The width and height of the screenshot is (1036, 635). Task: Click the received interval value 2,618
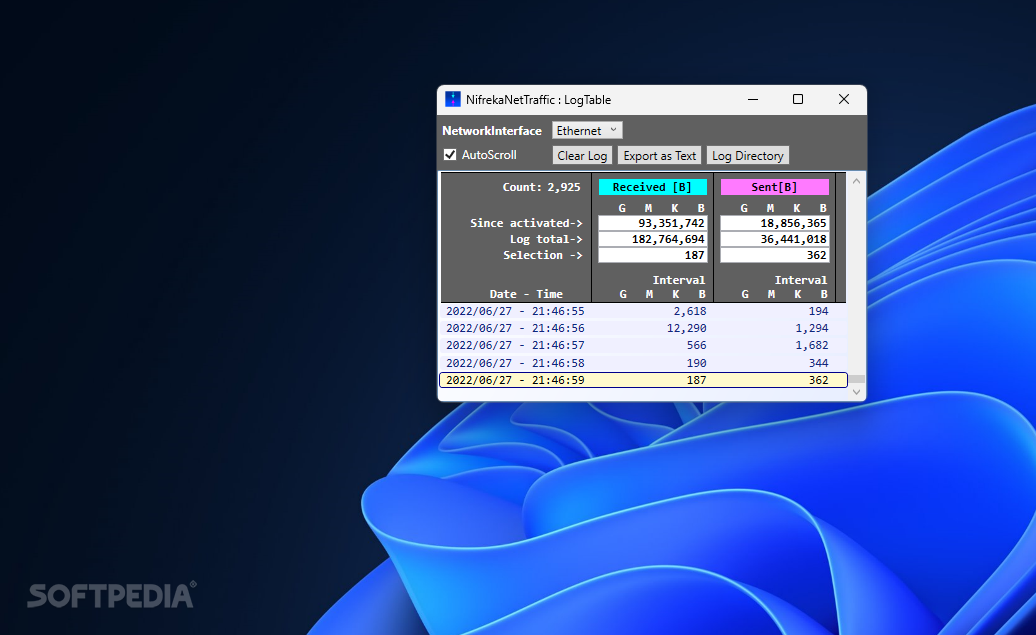point(690,311)
